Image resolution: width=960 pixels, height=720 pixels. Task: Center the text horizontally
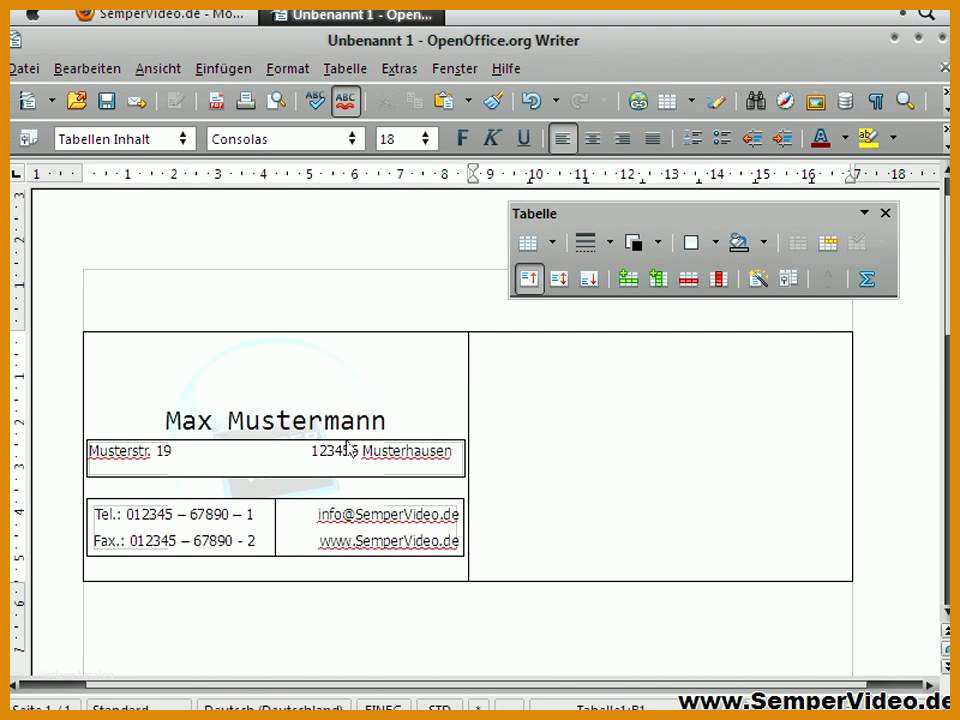coord(593,139)
